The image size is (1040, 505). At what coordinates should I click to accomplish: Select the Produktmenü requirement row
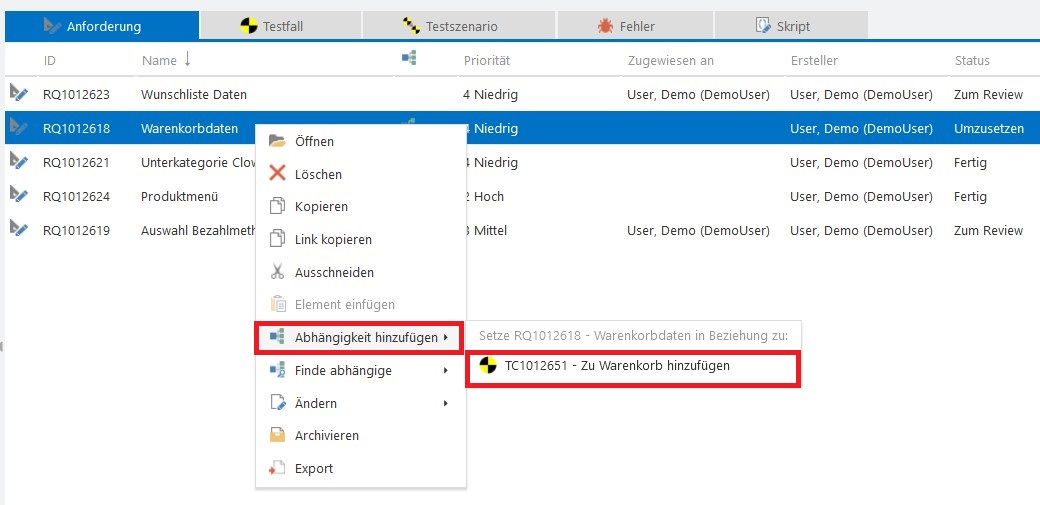click(180, 197)
